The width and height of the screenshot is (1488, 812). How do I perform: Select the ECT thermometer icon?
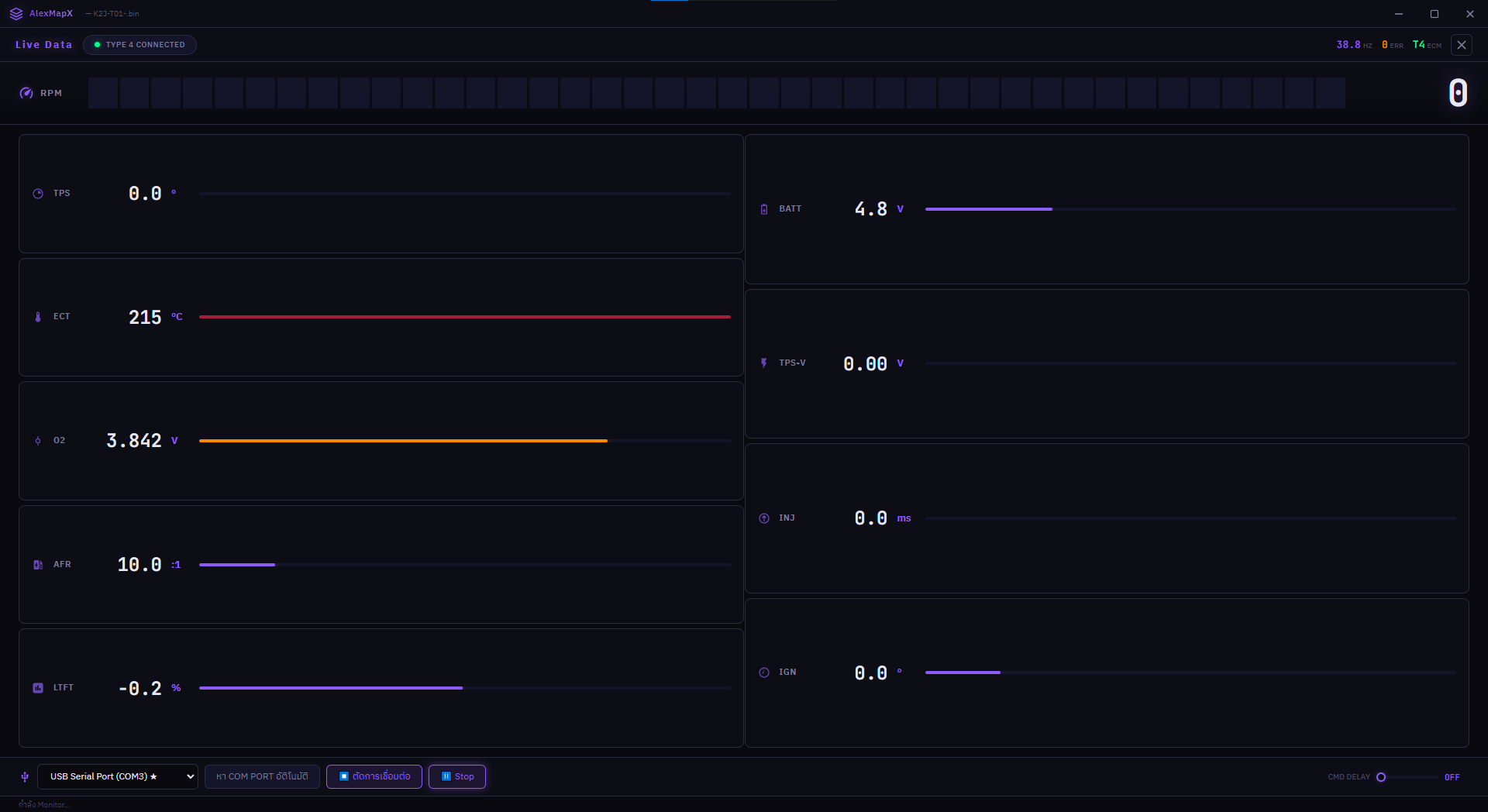click(x=37, y=316)
